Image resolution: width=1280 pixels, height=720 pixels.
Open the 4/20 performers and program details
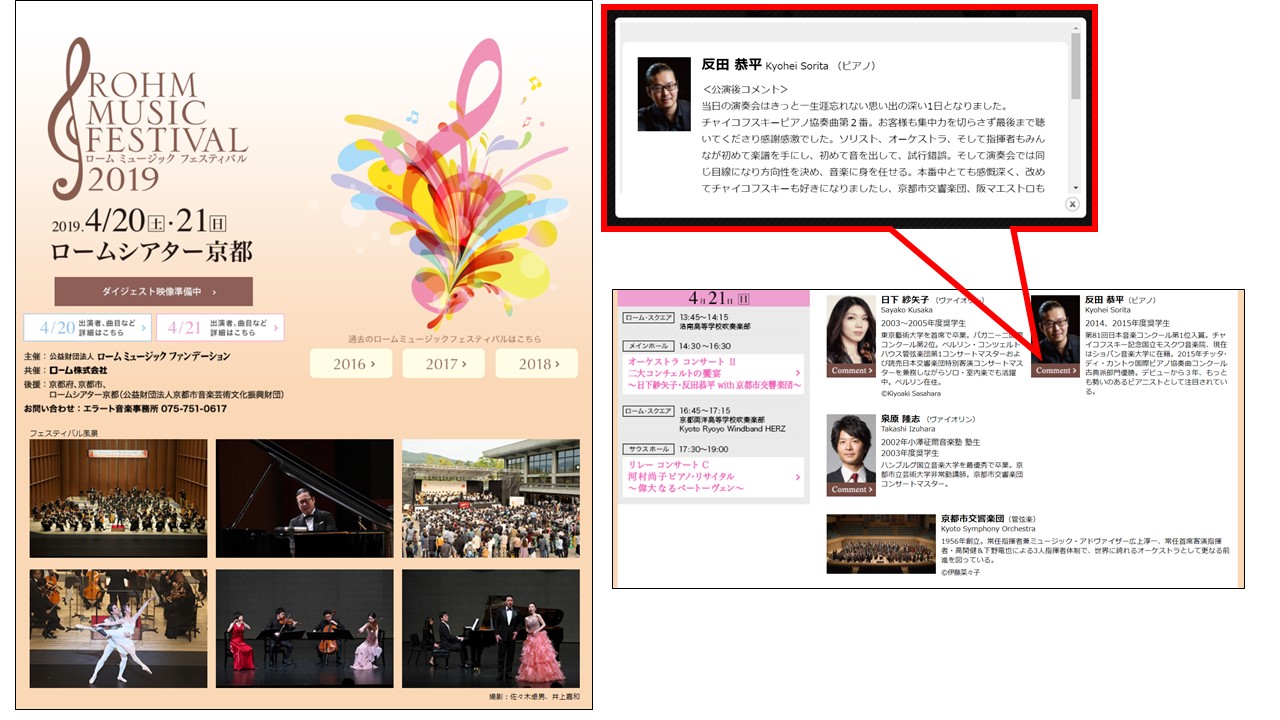[x=88, y=327]
